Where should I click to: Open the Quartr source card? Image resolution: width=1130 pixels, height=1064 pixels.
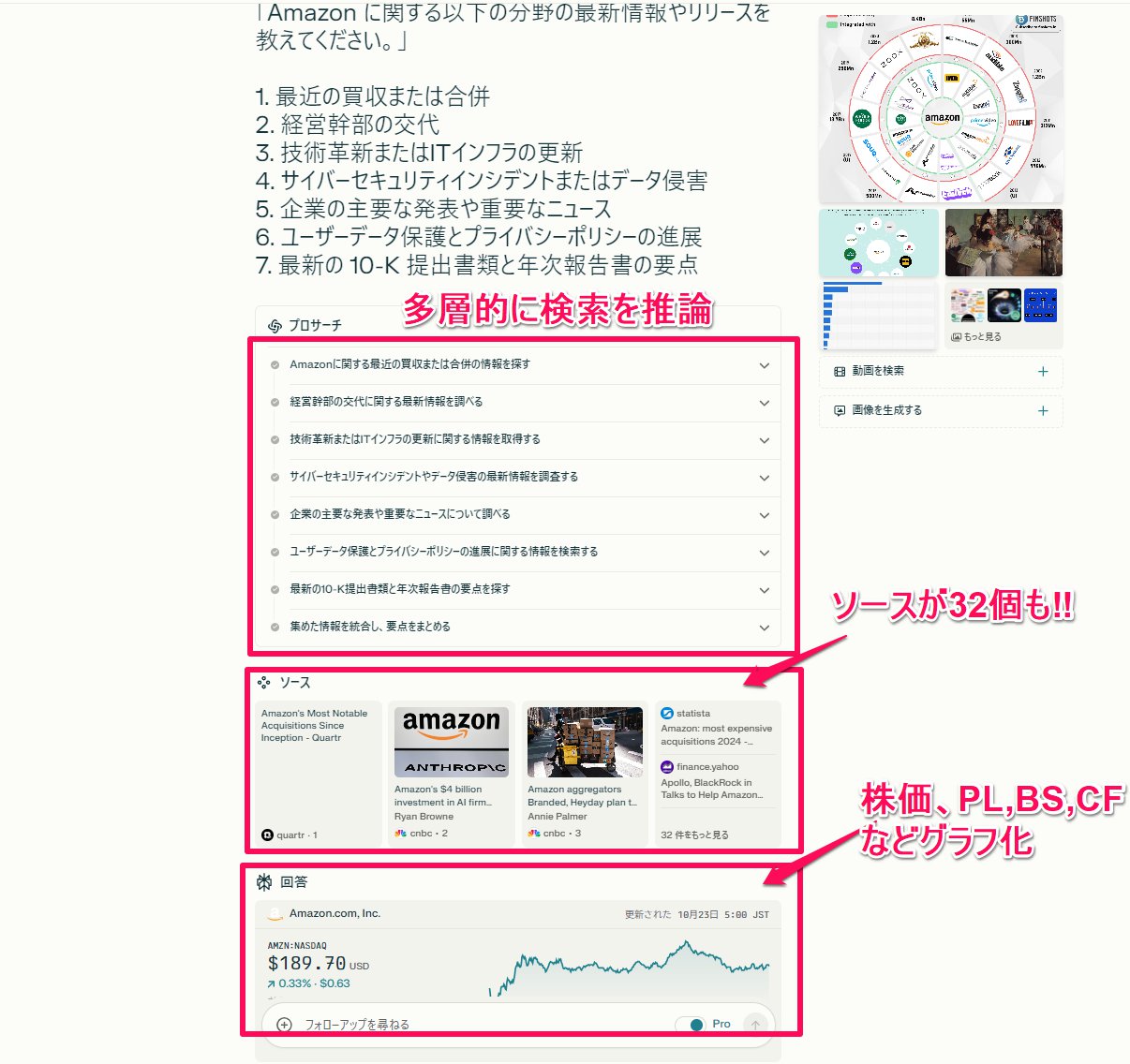(319, 774)
